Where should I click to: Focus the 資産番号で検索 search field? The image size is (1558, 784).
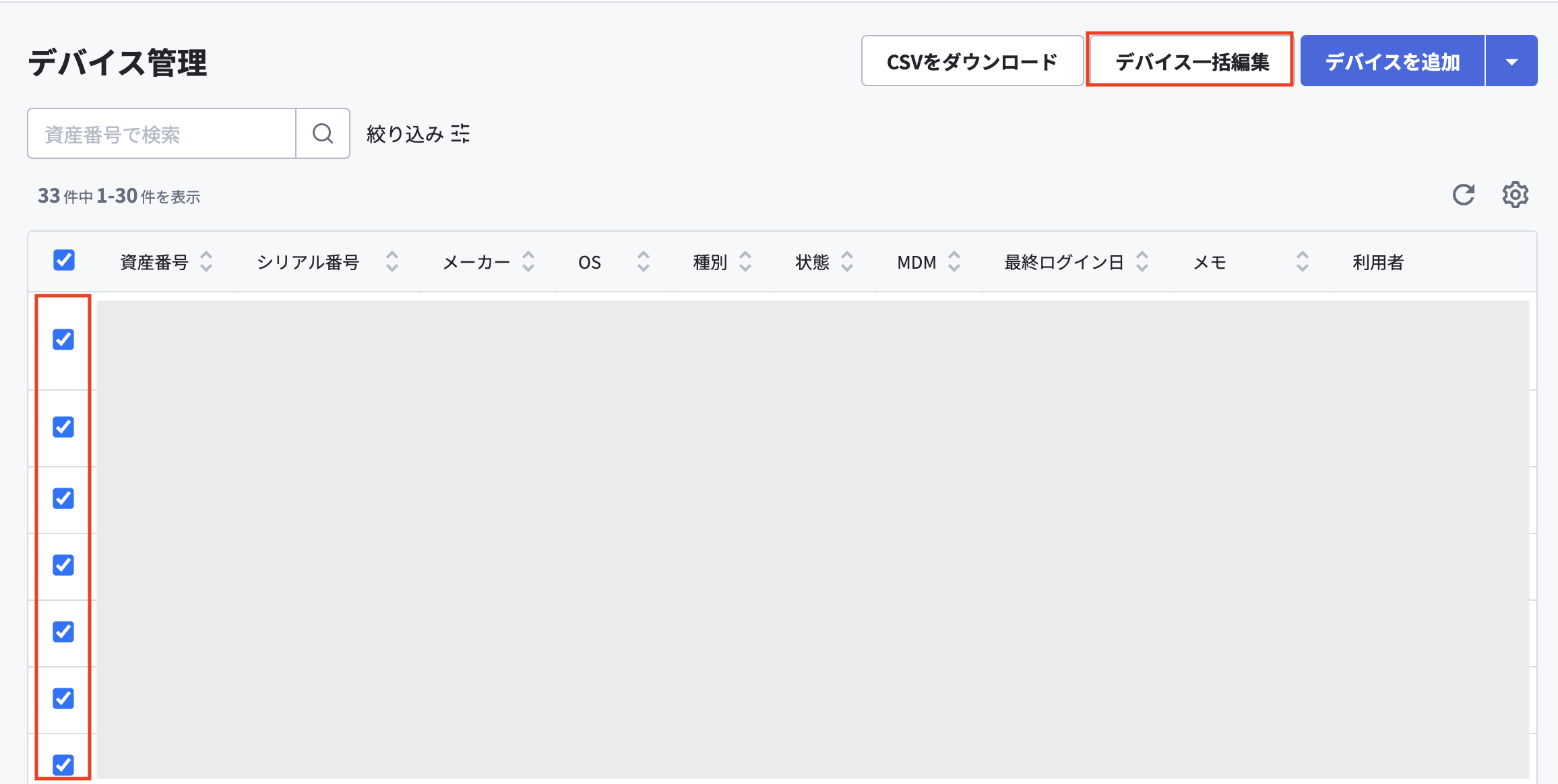click(162, 133)
